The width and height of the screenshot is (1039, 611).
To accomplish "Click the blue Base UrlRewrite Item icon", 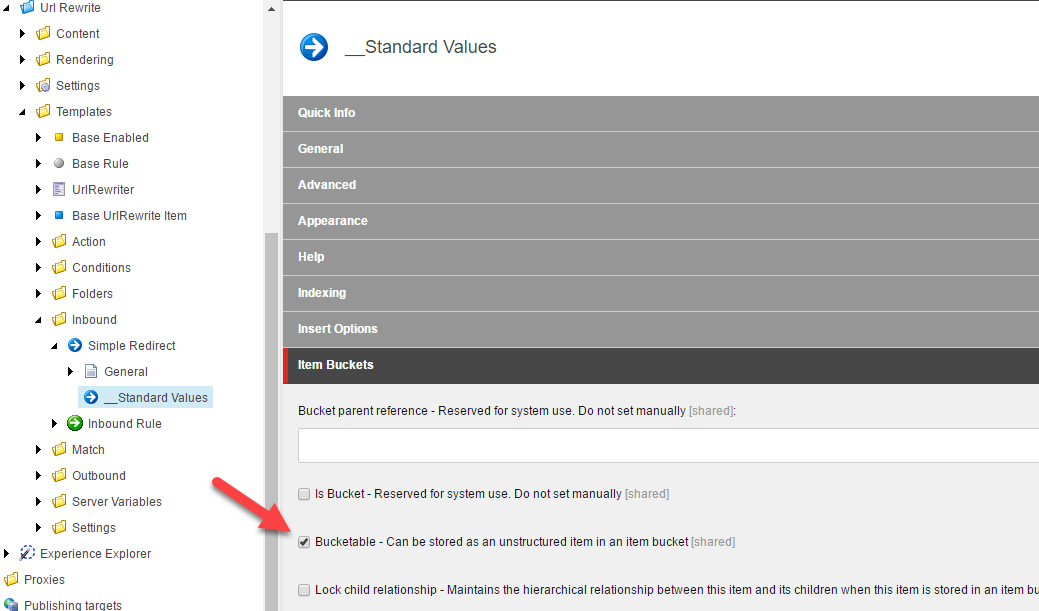I will [x=59, y=215].
